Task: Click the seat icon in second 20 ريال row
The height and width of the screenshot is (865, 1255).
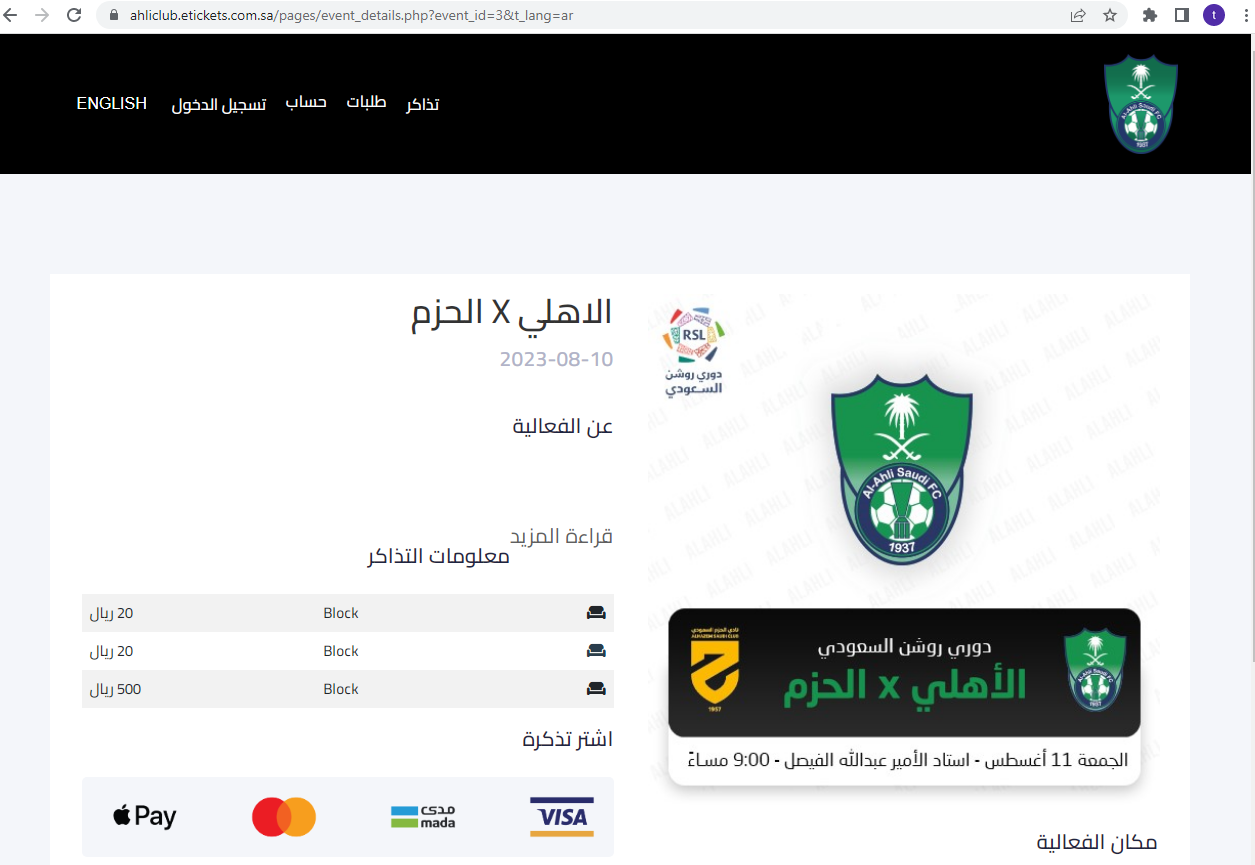Action: coord(596,651)
